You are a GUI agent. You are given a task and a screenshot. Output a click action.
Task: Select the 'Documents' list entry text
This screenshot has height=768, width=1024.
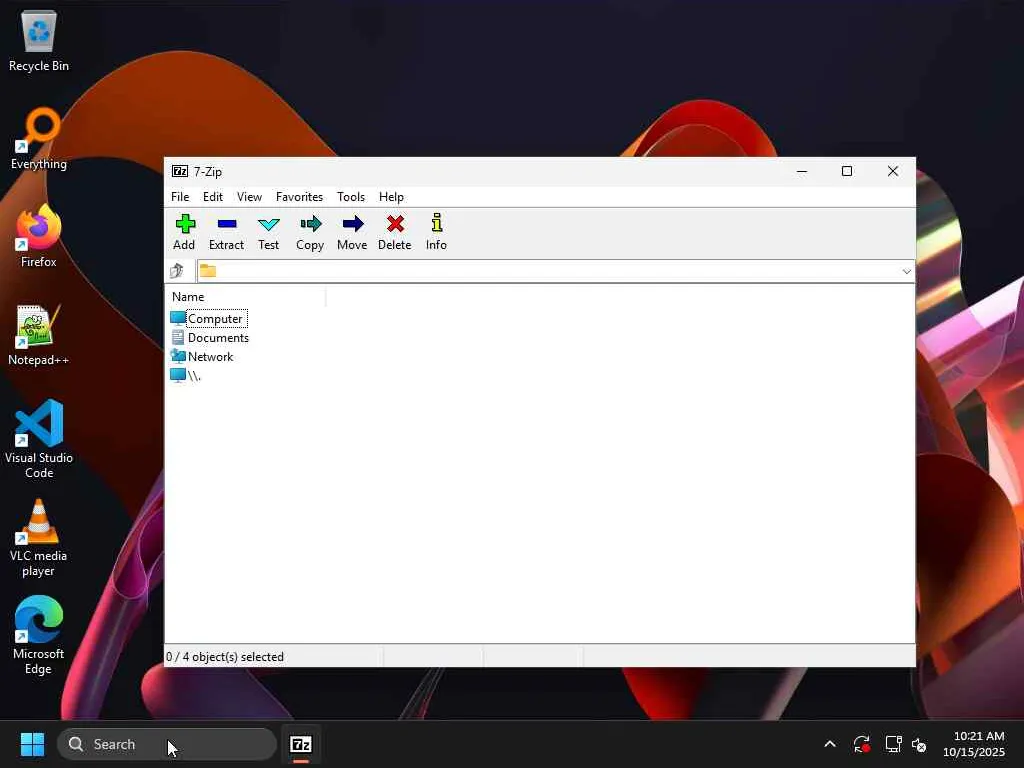[x=218, y=338]
